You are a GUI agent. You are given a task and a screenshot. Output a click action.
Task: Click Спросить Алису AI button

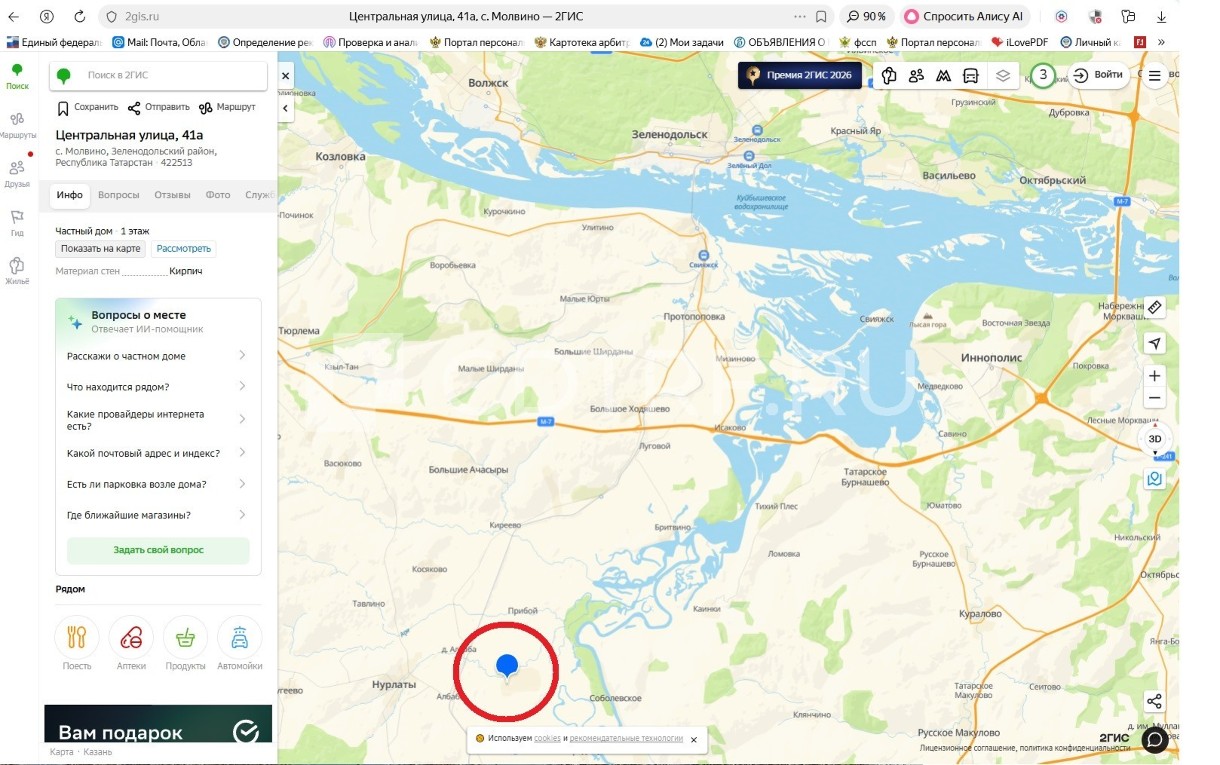coord(965,17)
